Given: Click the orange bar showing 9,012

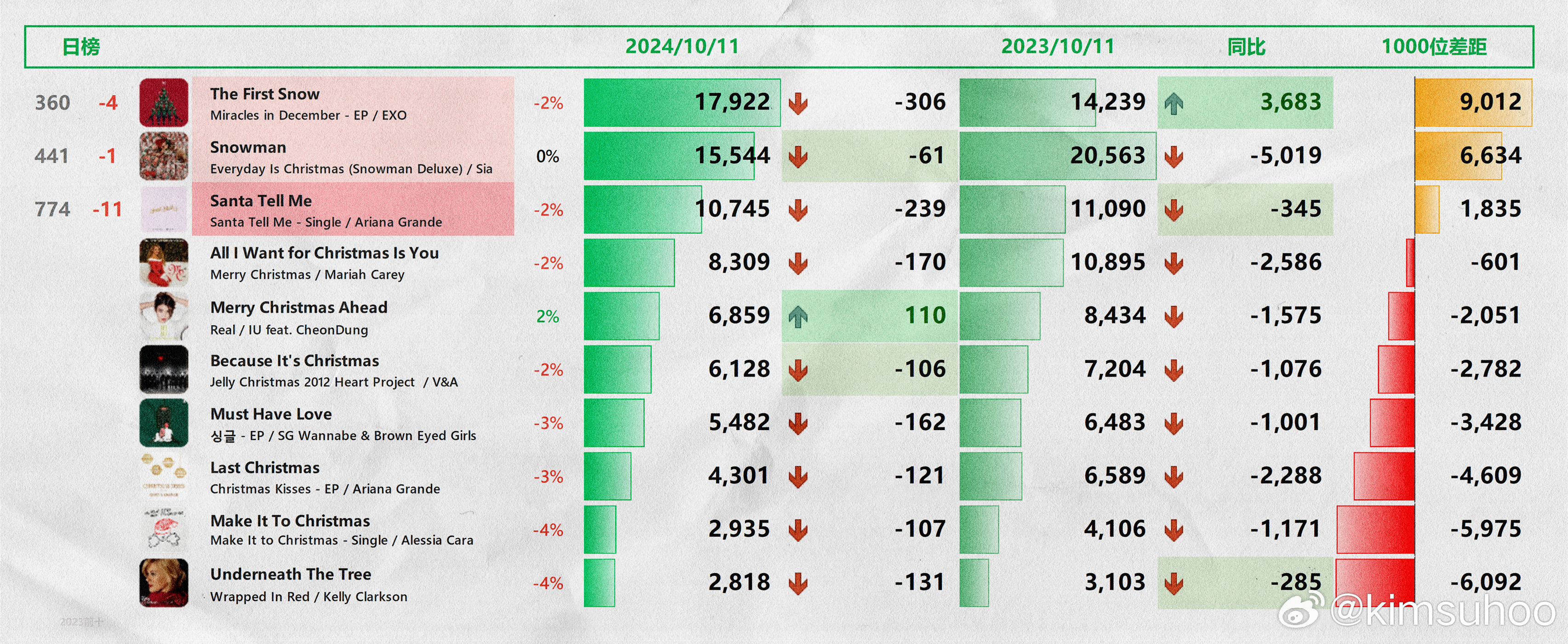Looking at the screenshot, I should tap(1473, 103).
